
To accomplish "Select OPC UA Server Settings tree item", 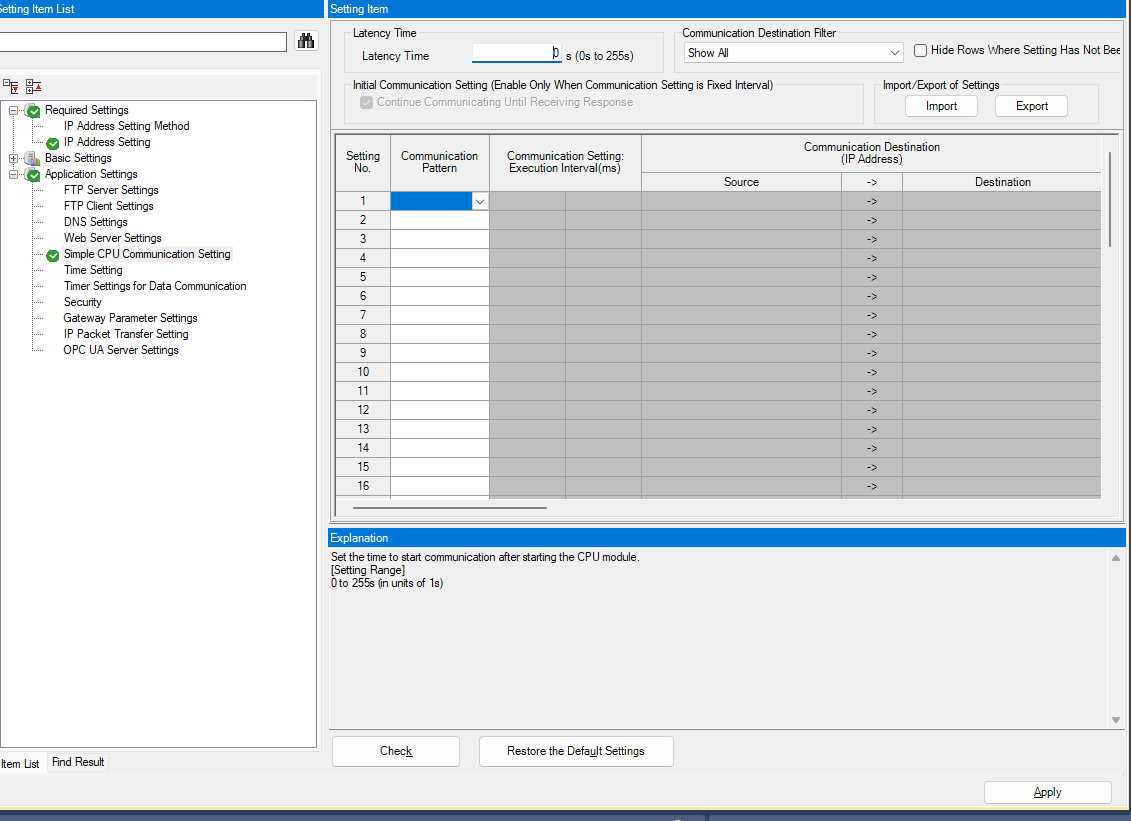I will pos(120,350).
